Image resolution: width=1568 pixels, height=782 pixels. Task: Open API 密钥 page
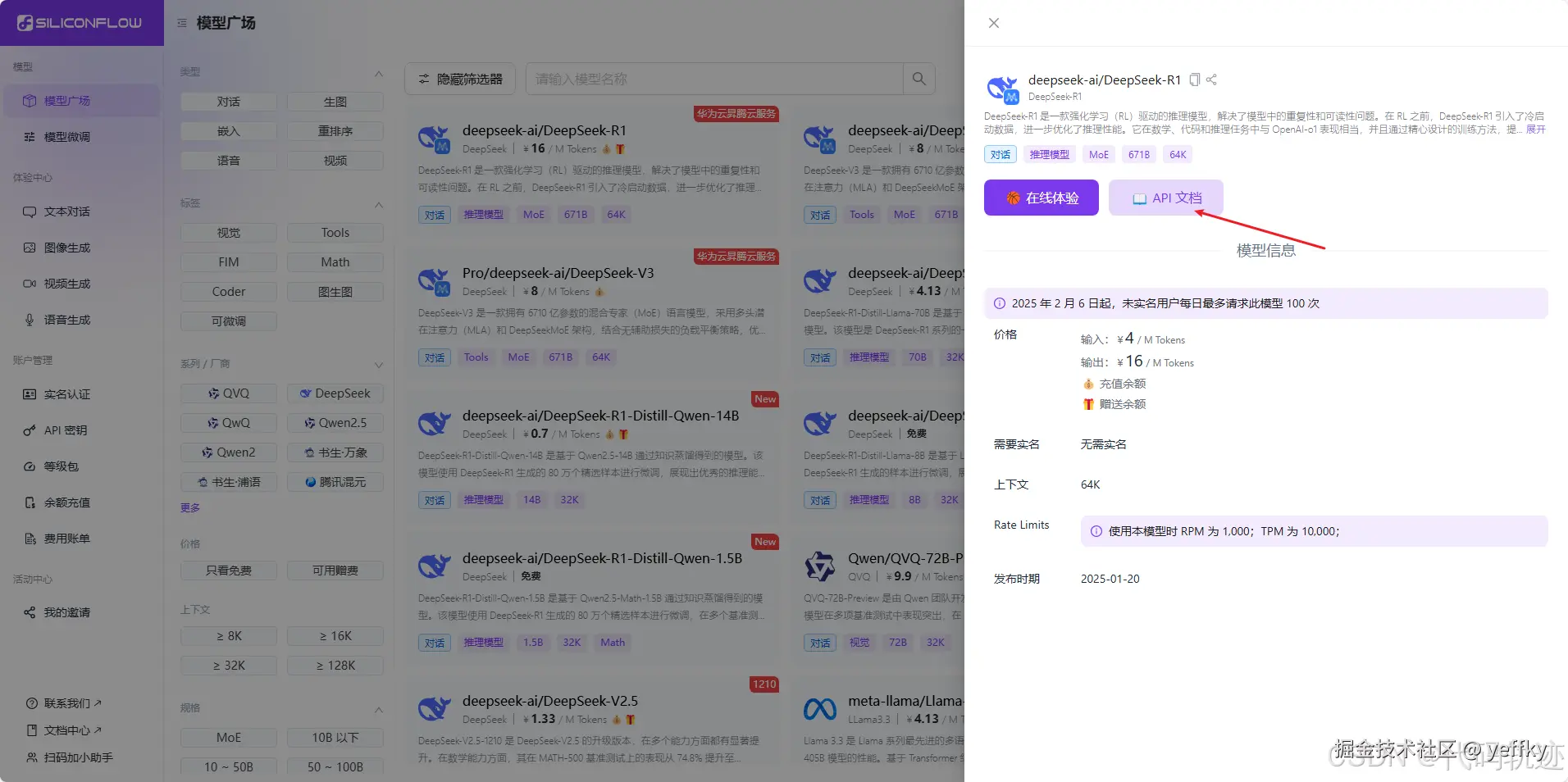[80, 430]
